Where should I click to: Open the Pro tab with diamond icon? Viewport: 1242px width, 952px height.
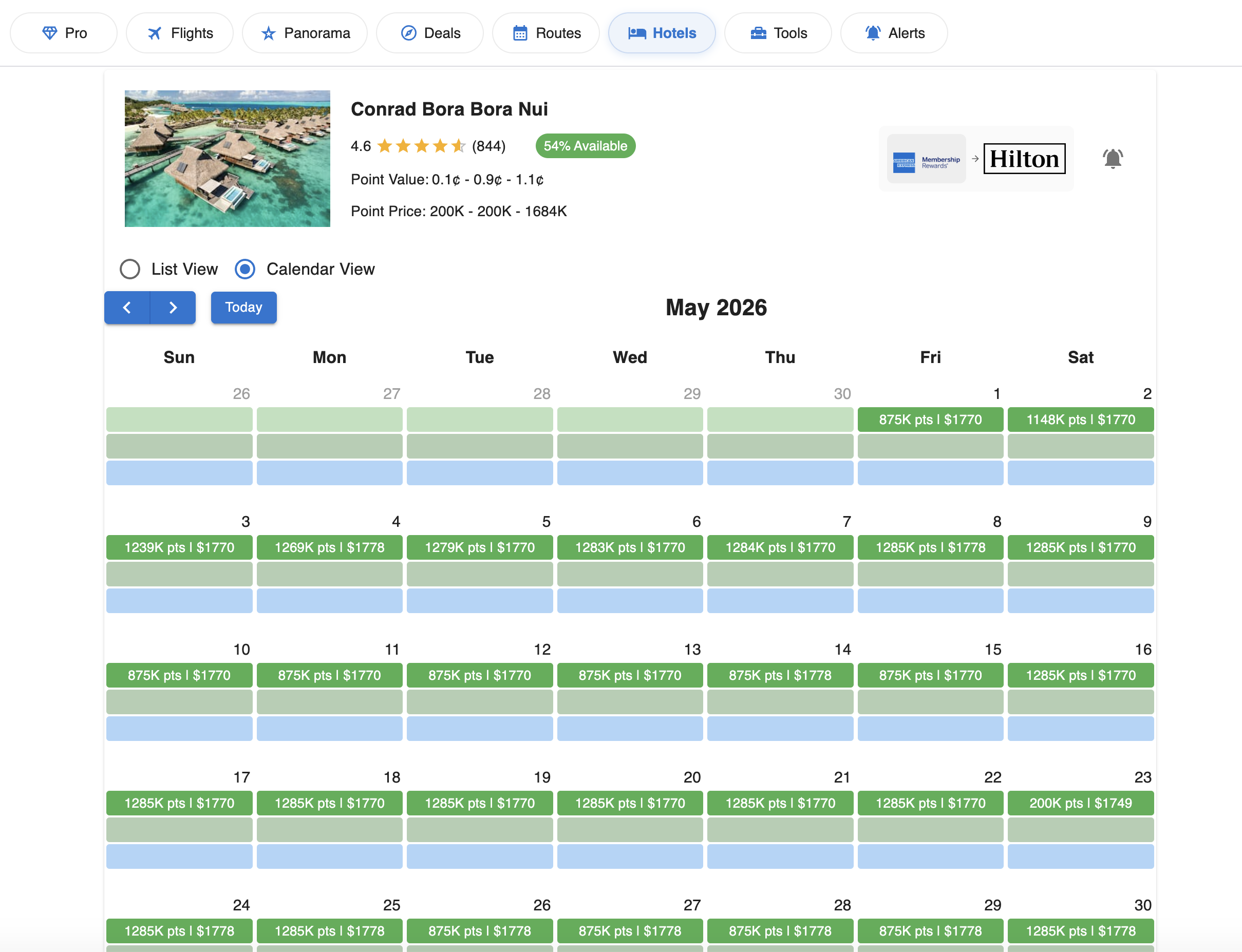click(64, 33)
